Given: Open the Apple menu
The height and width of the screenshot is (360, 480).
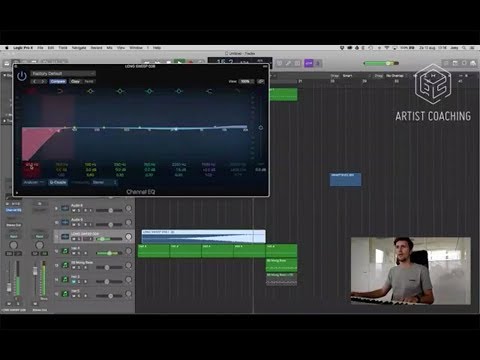Looking at the screenshot, I should 6,48.
